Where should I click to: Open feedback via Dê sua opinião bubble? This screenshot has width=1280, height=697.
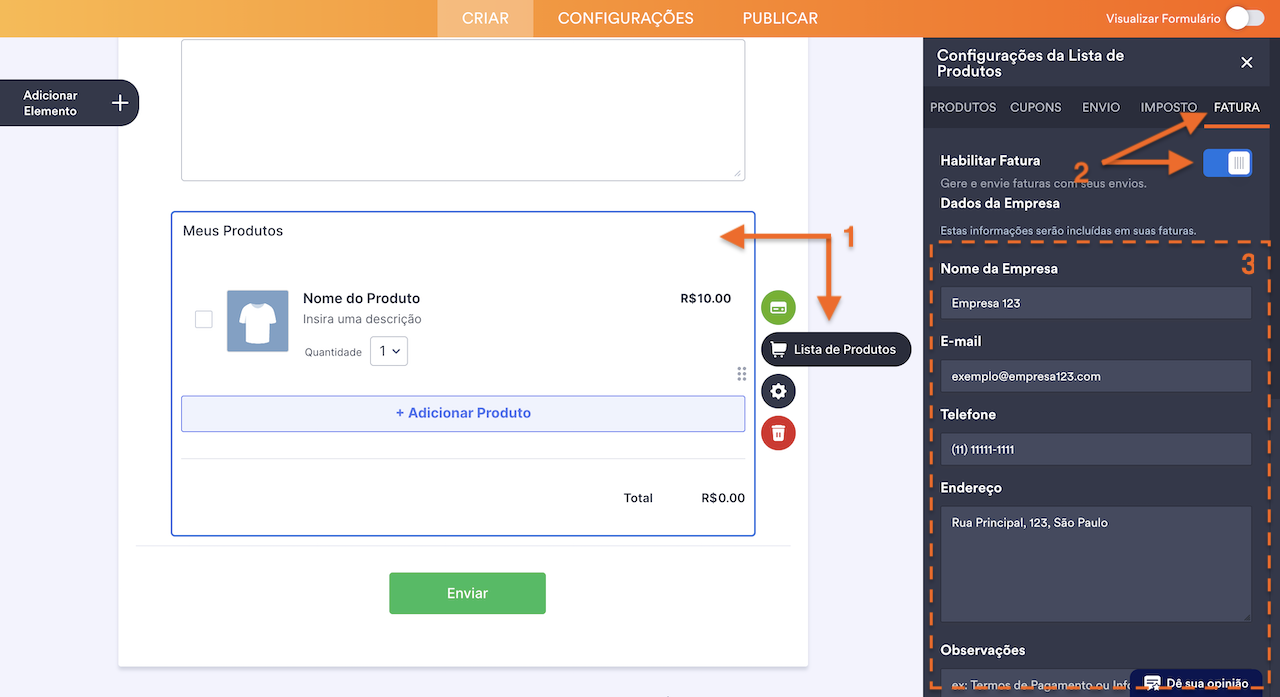[1196, 682]
